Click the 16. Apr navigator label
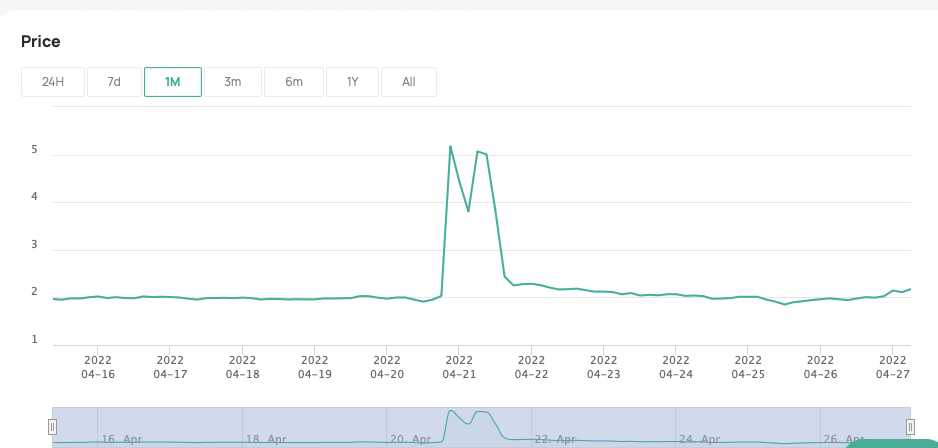Screen dimensions: 938x448 pos(122,439)
